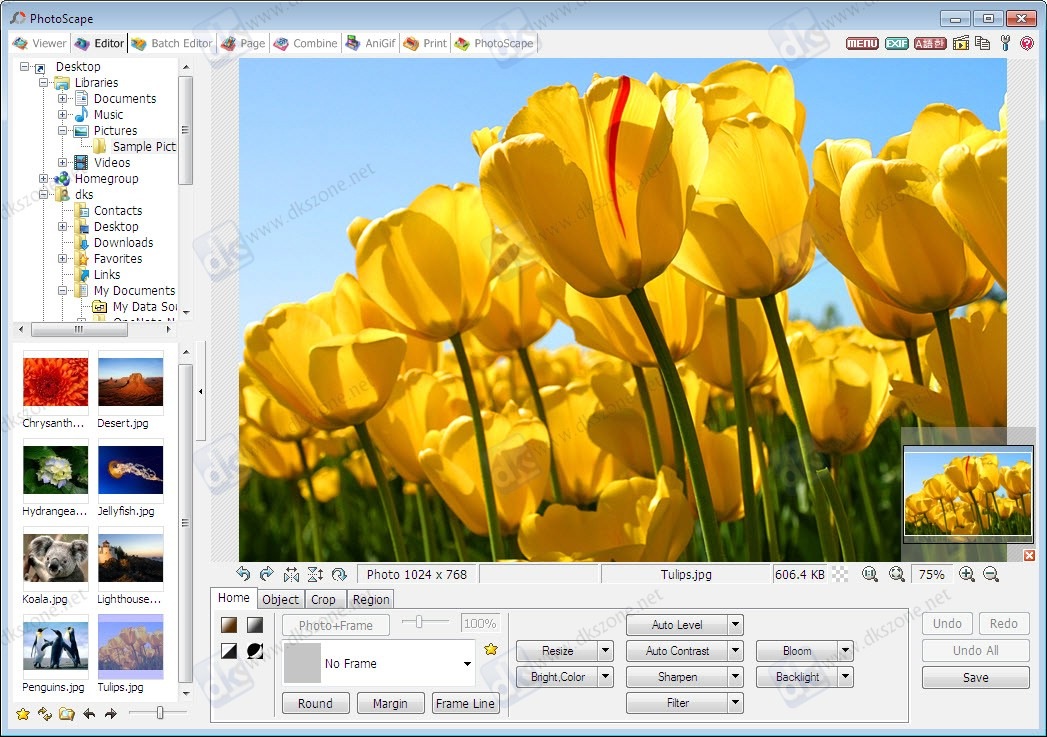The image size is (1047, 737).
Task: Click the yellow star beside No Frame
Action: tap(491, 649)
